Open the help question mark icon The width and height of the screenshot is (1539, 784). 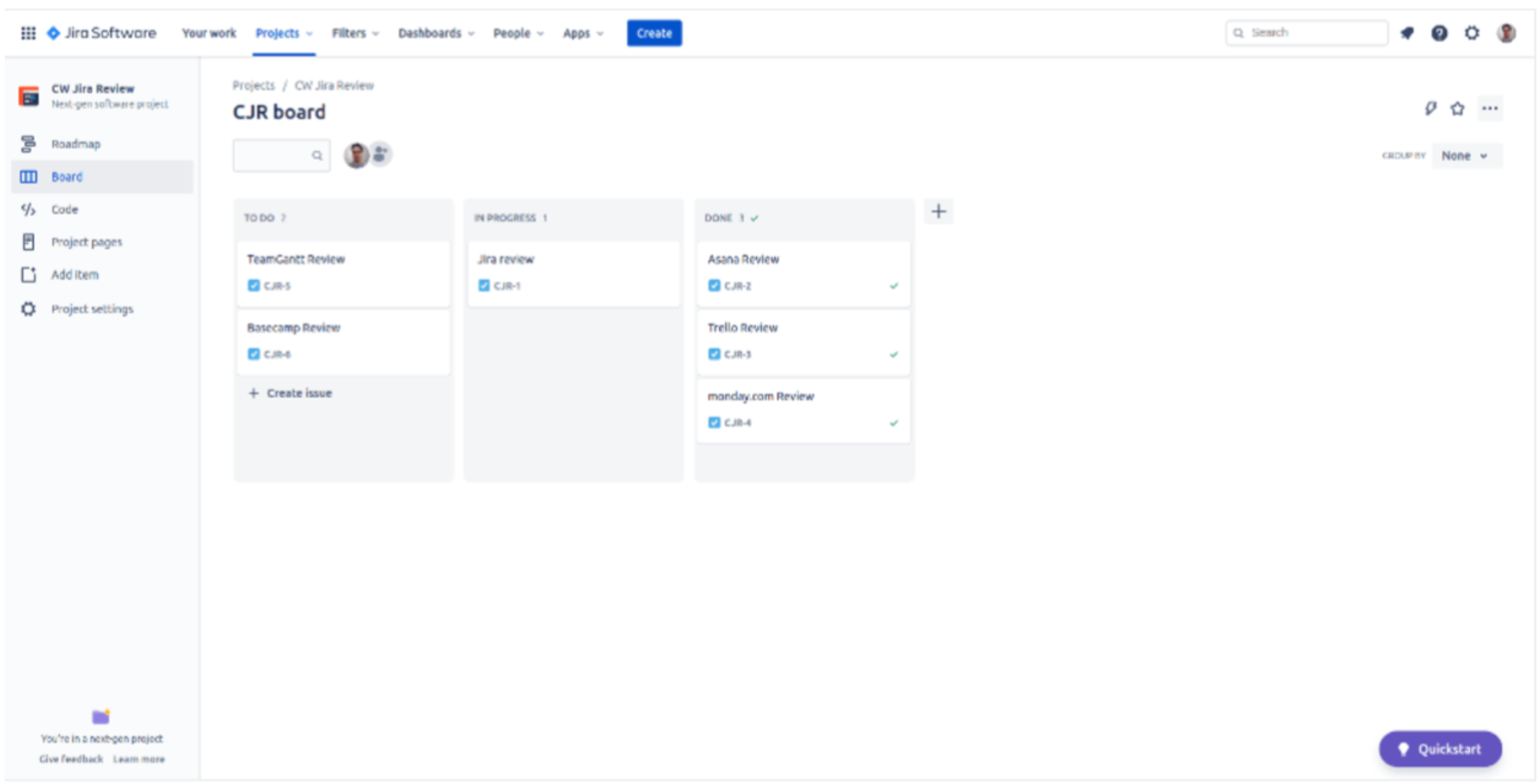(1439, 33)
